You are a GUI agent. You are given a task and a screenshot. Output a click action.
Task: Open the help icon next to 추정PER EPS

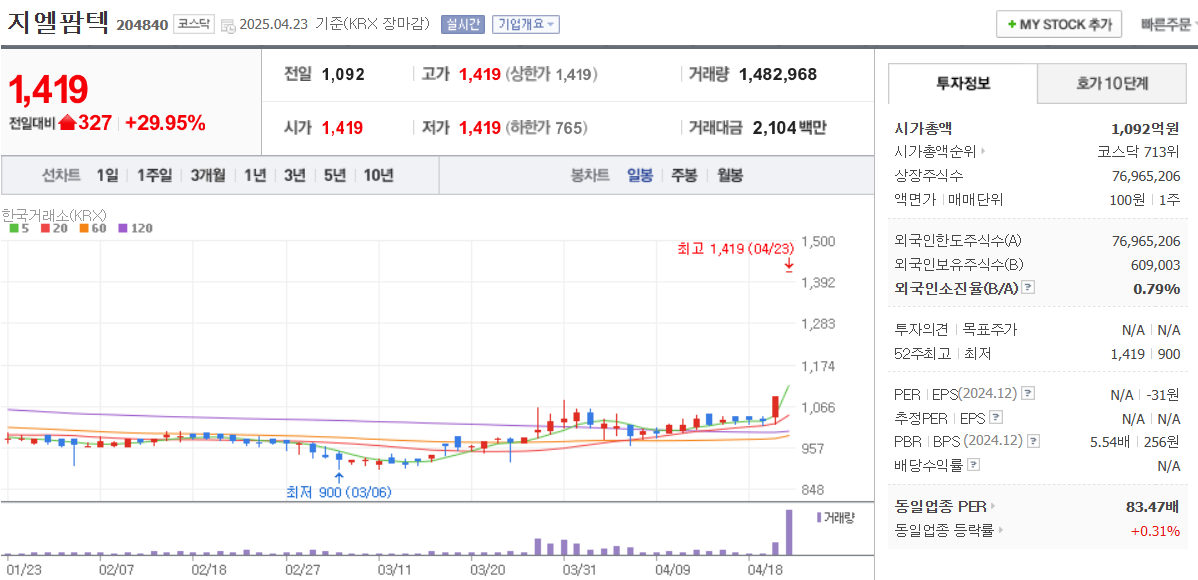(996, 418)
